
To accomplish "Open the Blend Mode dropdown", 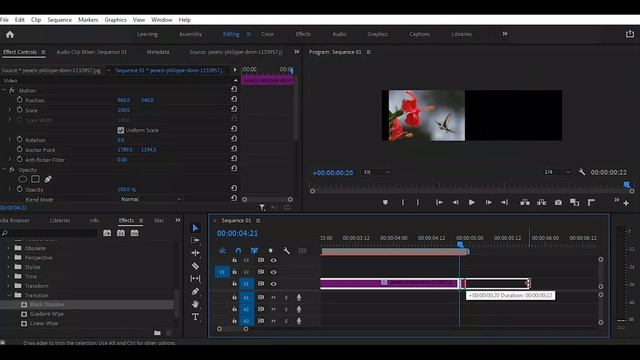I will [150, 199].
